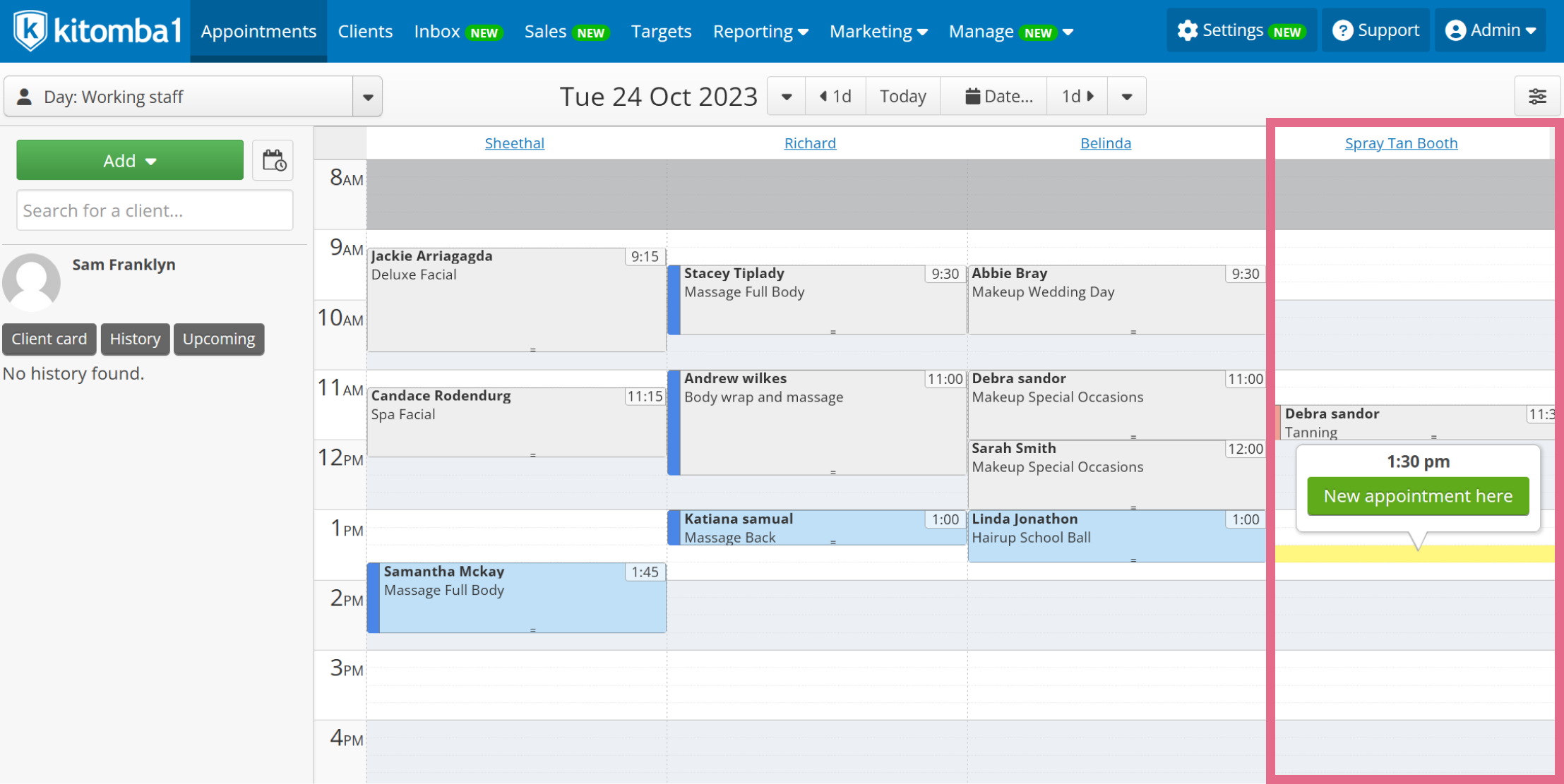Select Debra sandor Tanning appointment
The width and height of the screenshot is (1564, 784).
pos(1416,422)
